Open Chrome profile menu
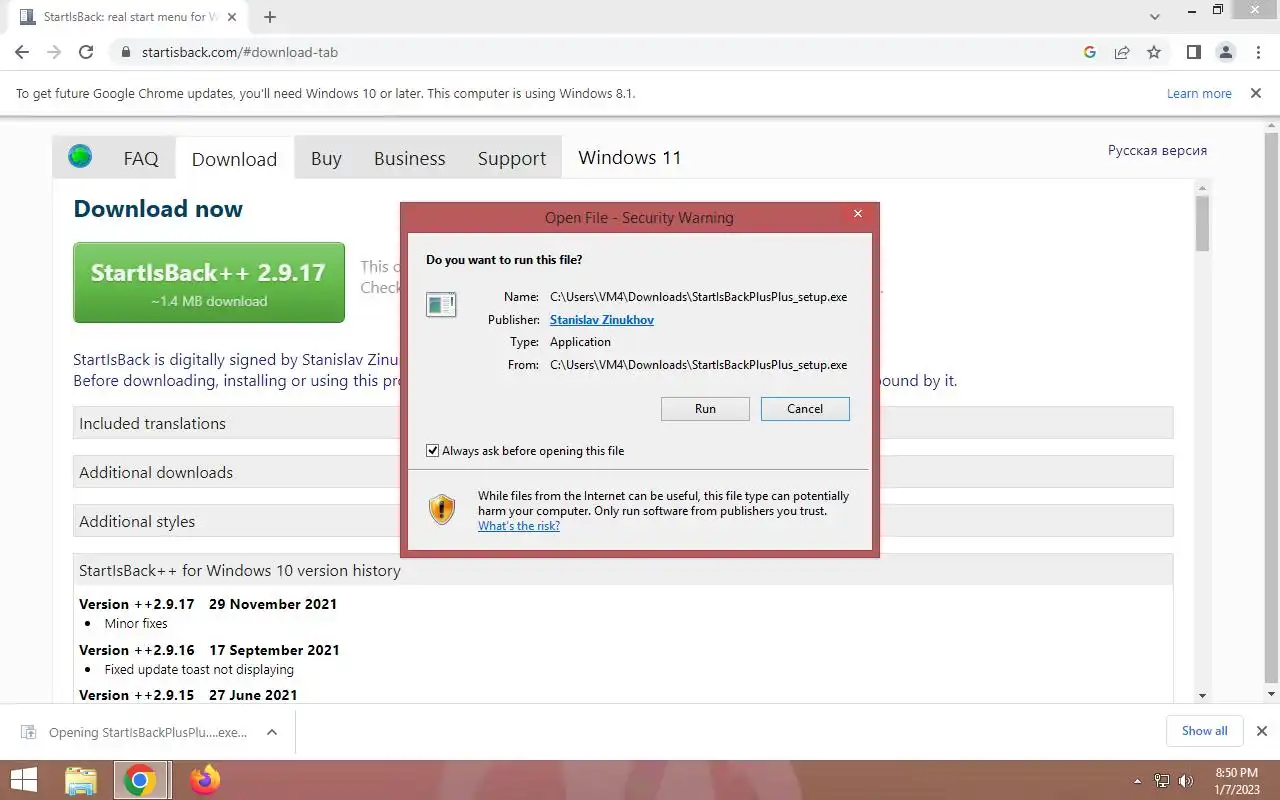Viewport: 1280px width, 800px height. click(x=1226, y=52)
